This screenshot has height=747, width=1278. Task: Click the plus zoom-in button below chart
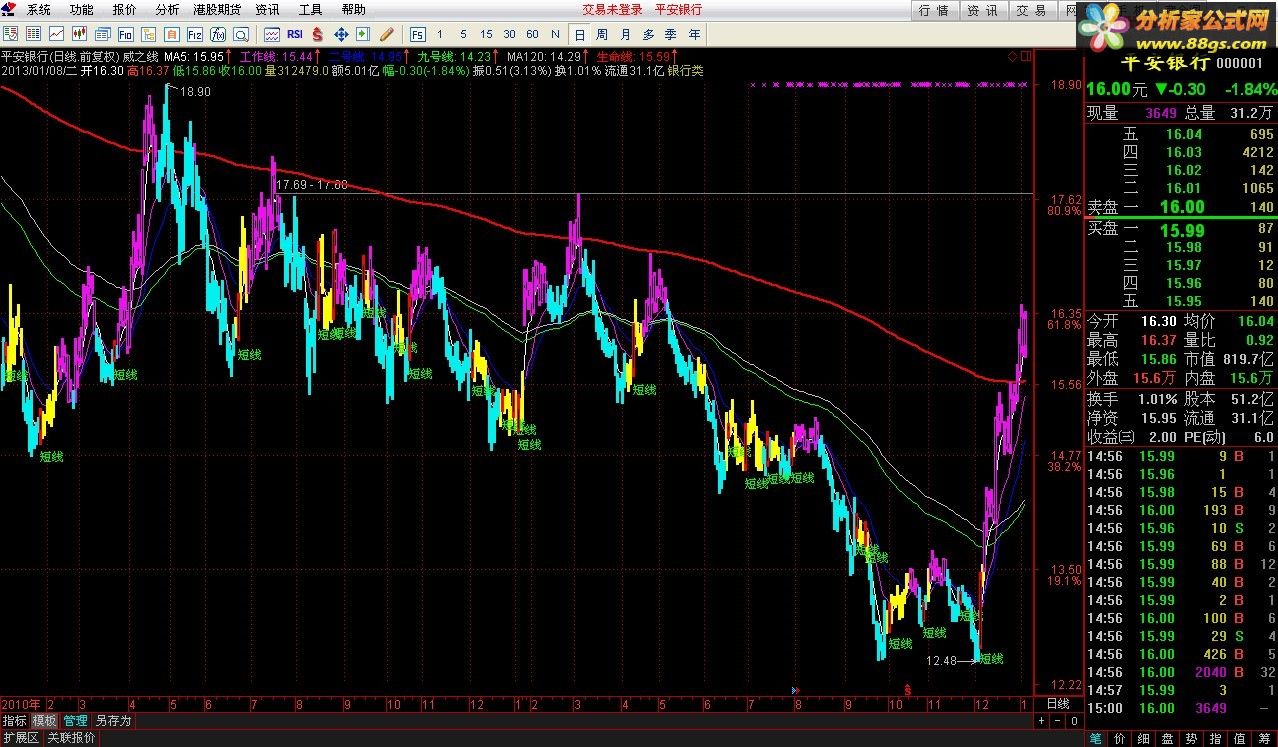pos(1040,720)
